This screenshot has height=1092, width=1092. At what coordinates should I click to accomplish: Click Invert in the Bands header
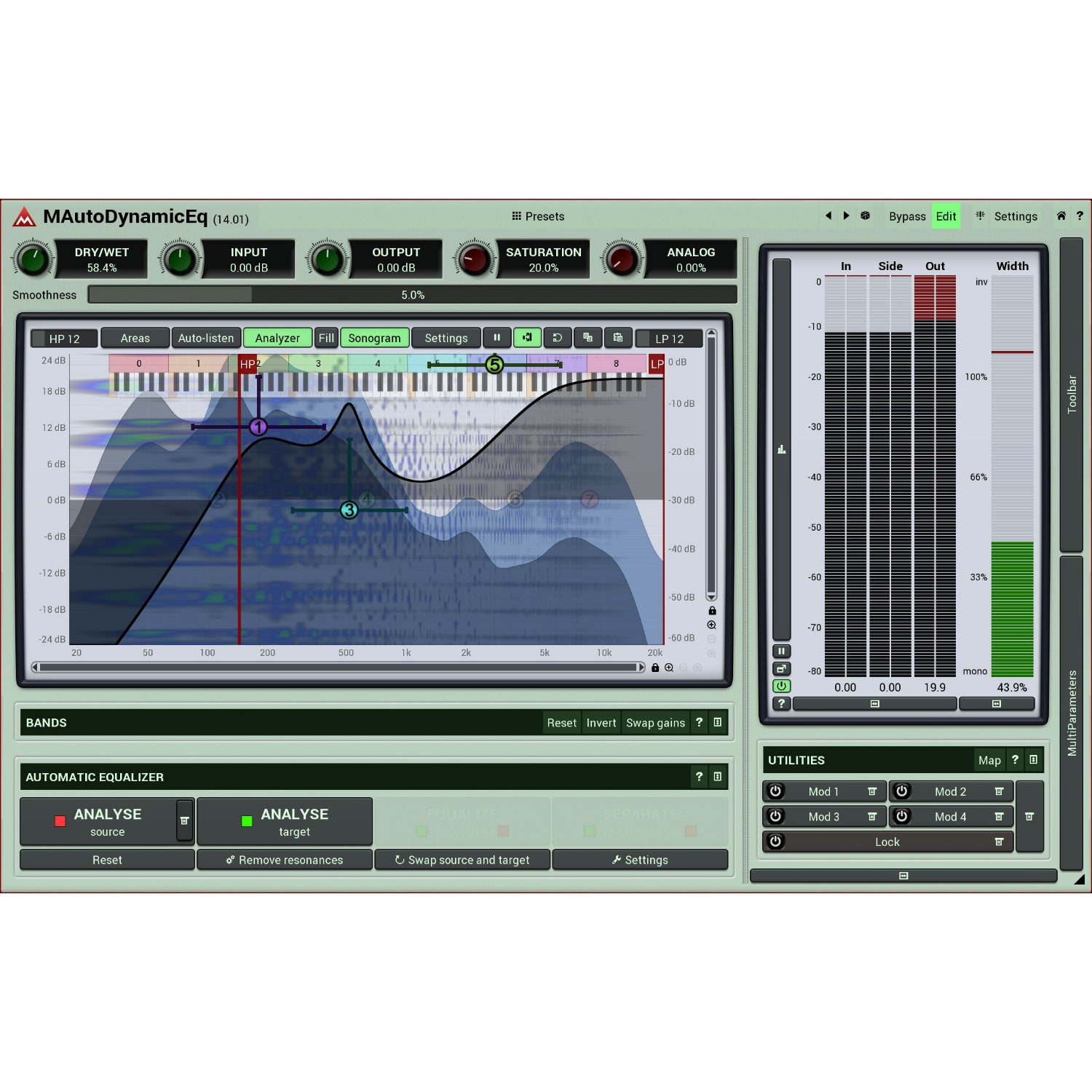pyautogui.click(x=601, y=722)
